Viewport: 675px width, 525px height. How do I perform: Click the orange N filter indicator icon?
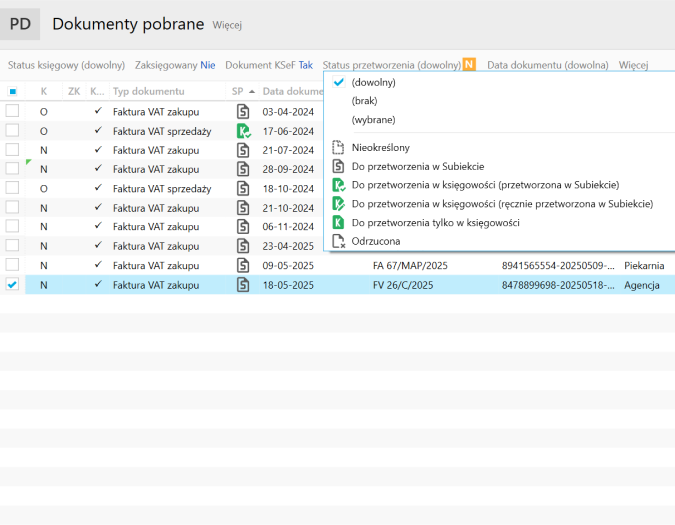pos(469,65)
